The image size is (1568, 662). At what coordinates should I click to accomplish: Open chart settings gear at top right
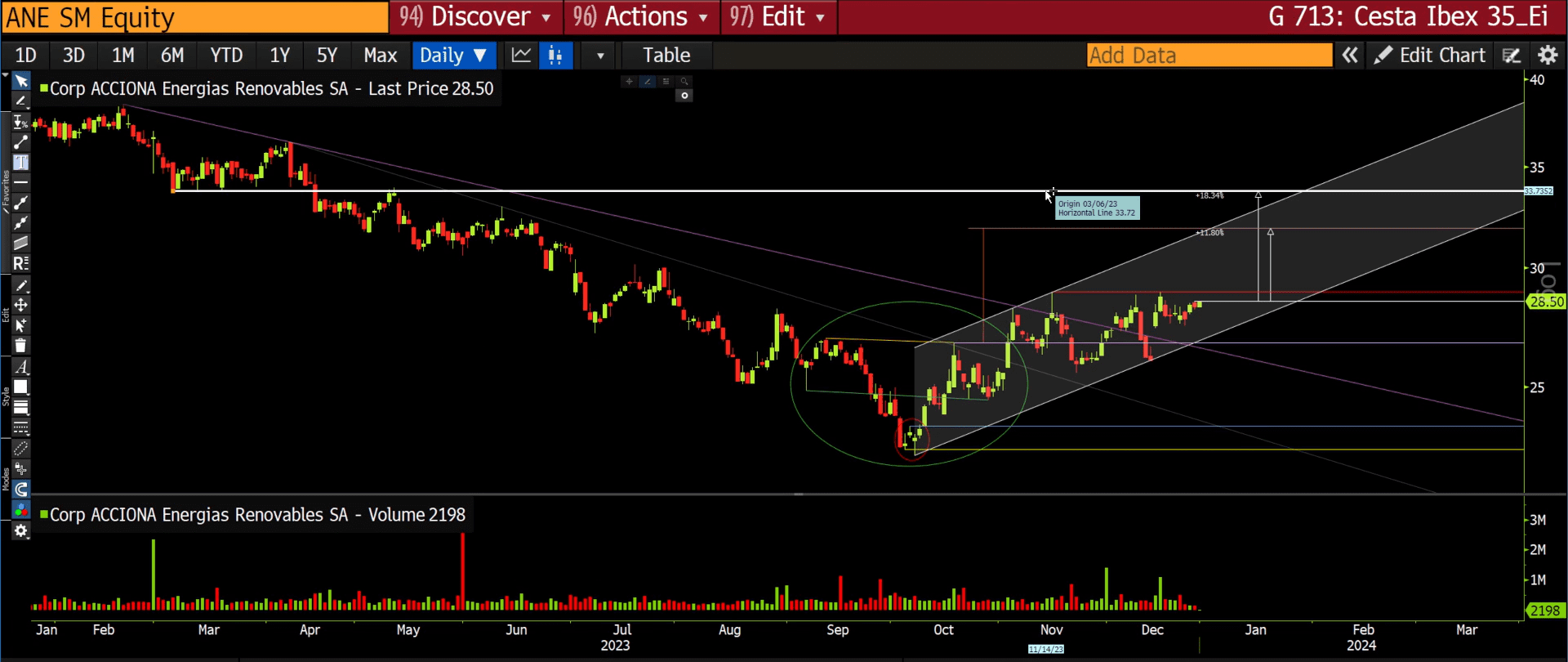(x=1548, y=56)
